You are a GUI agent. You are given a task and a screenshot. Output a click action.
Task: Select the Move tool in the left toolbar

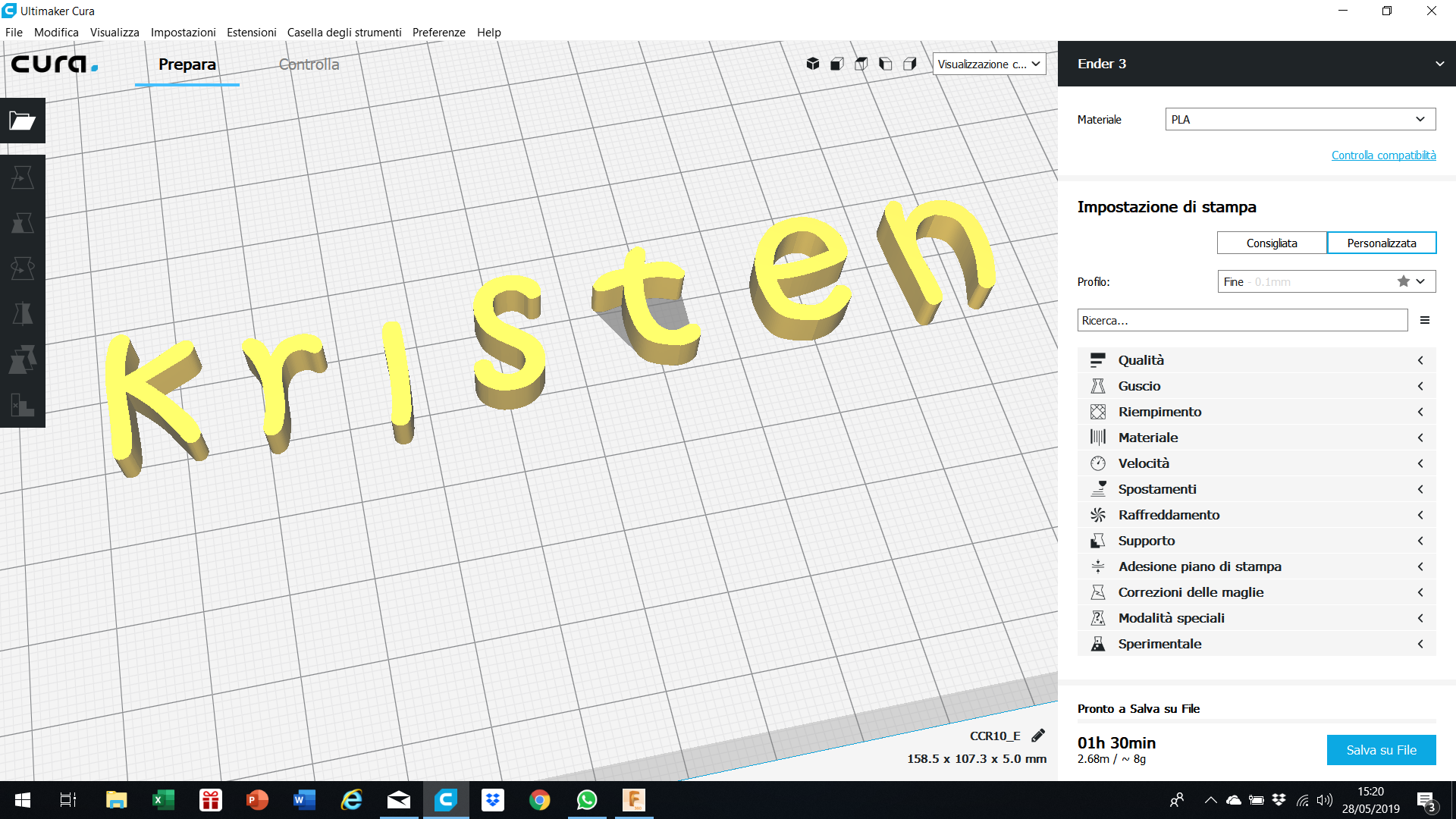(22, 177)
